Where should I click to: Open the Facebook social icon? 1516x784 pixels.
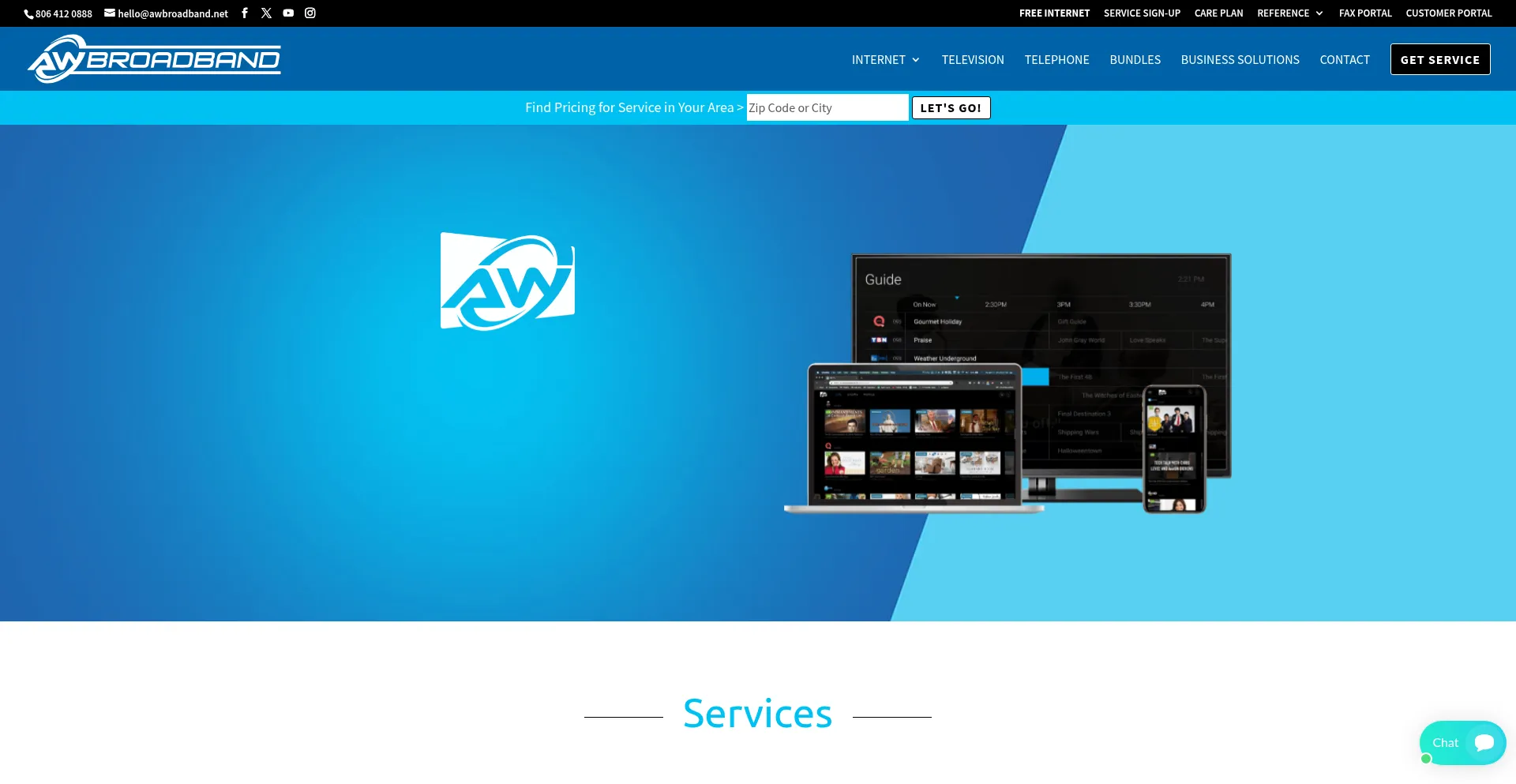click(245, 13)
